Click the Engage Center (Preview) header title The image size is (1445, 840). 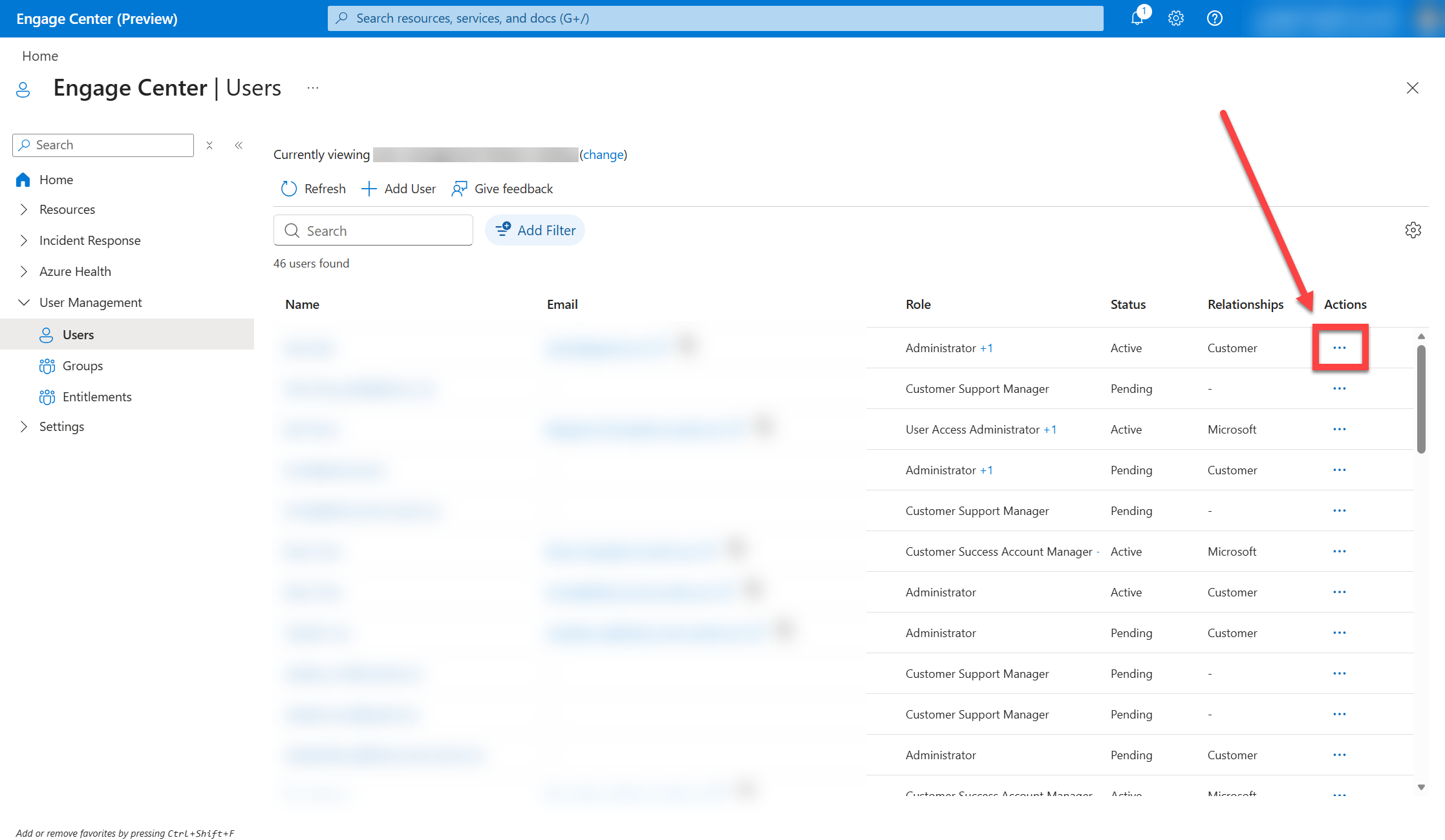tap(97, 19)
